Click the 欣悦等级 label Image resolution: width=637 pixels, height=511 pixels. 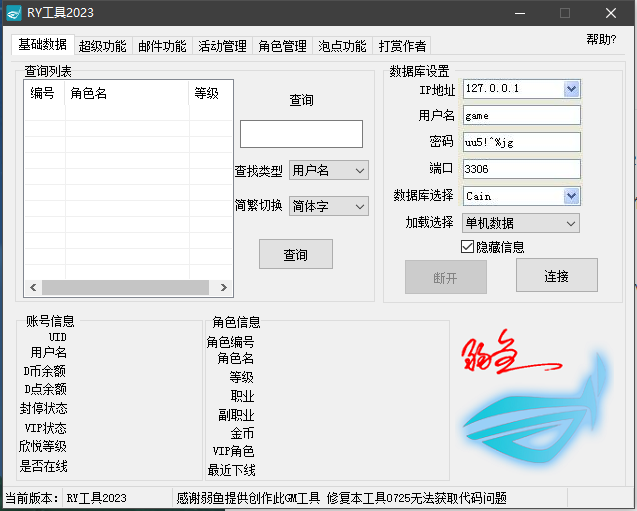[43, 446]
